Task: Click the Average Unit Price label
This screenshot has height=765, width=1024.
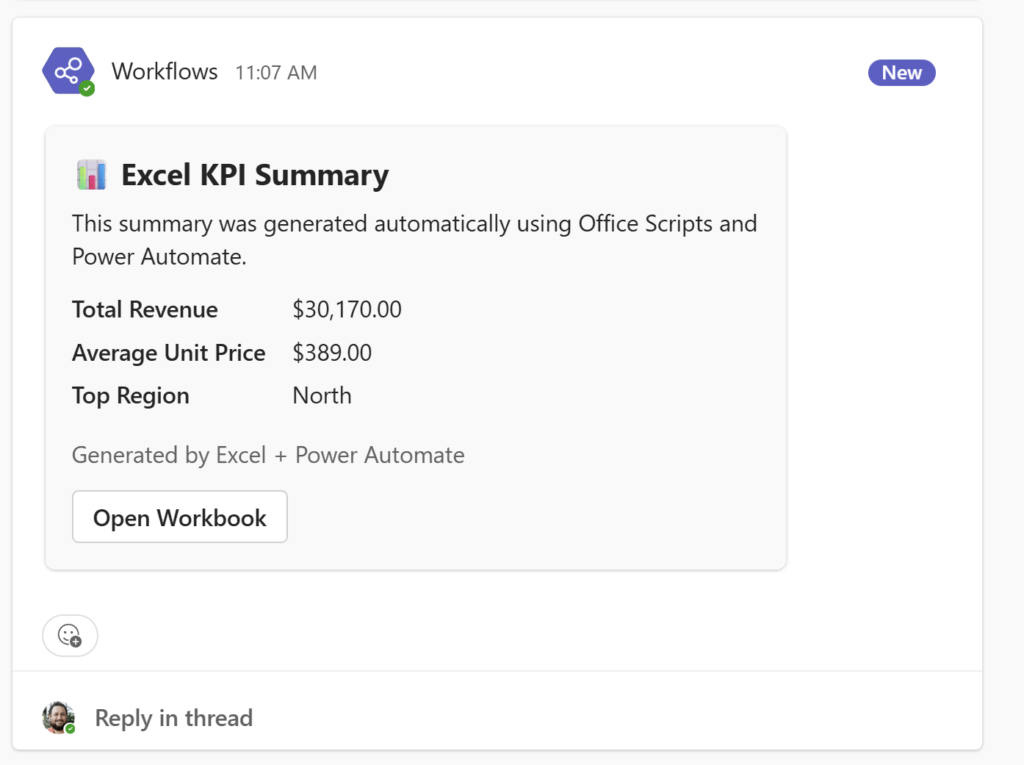Action: [x=168, y=353]
